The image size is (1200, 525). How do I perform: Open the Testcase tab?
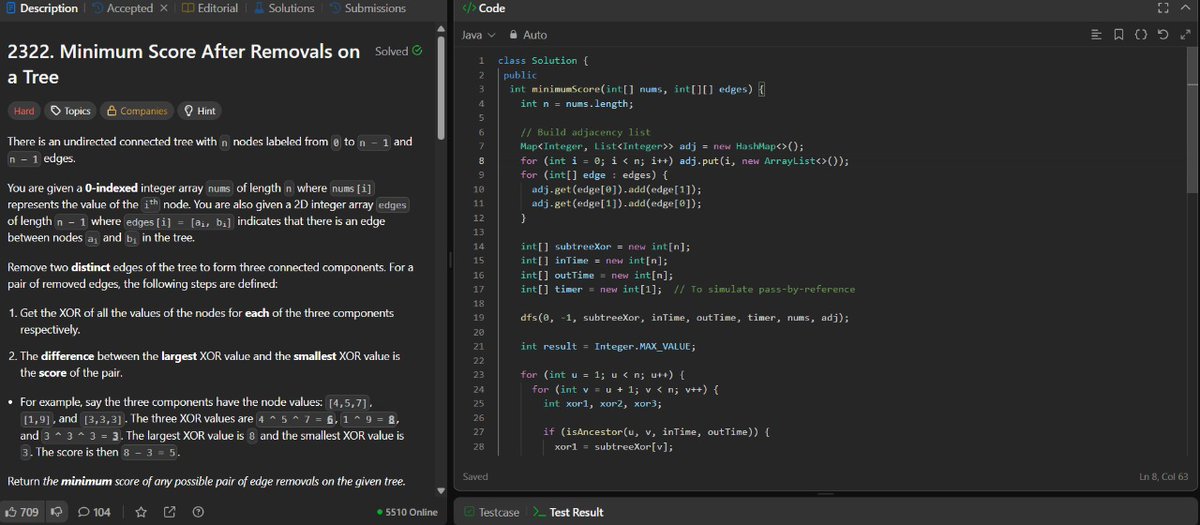(491, 512)
